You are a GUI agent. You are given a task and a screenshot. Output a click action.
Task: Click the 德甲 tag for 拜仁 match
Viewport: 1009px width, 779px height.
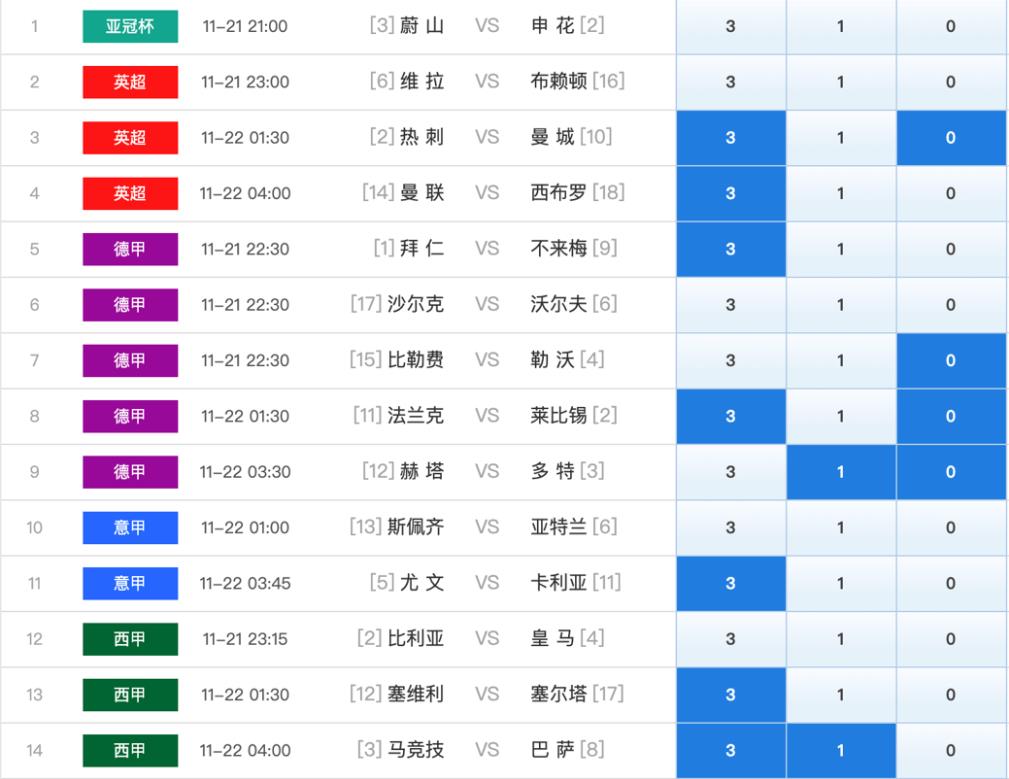[x=130, y=249]
